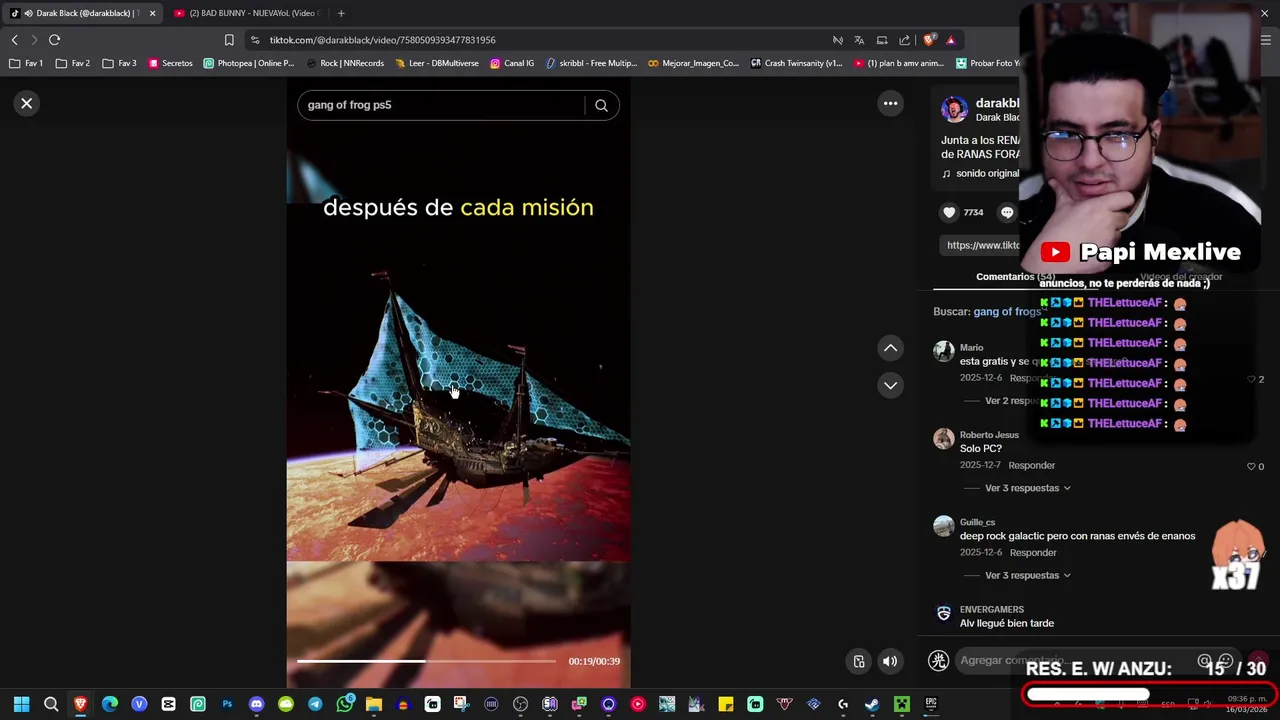Click the address bar URL
Image resolution: width=1280 pixels, height=720 pixels.
[x=382, y=40]
